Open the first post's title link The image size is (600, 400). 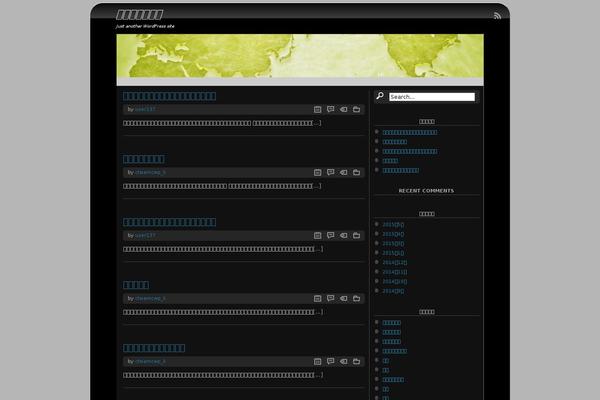(170, 96)
